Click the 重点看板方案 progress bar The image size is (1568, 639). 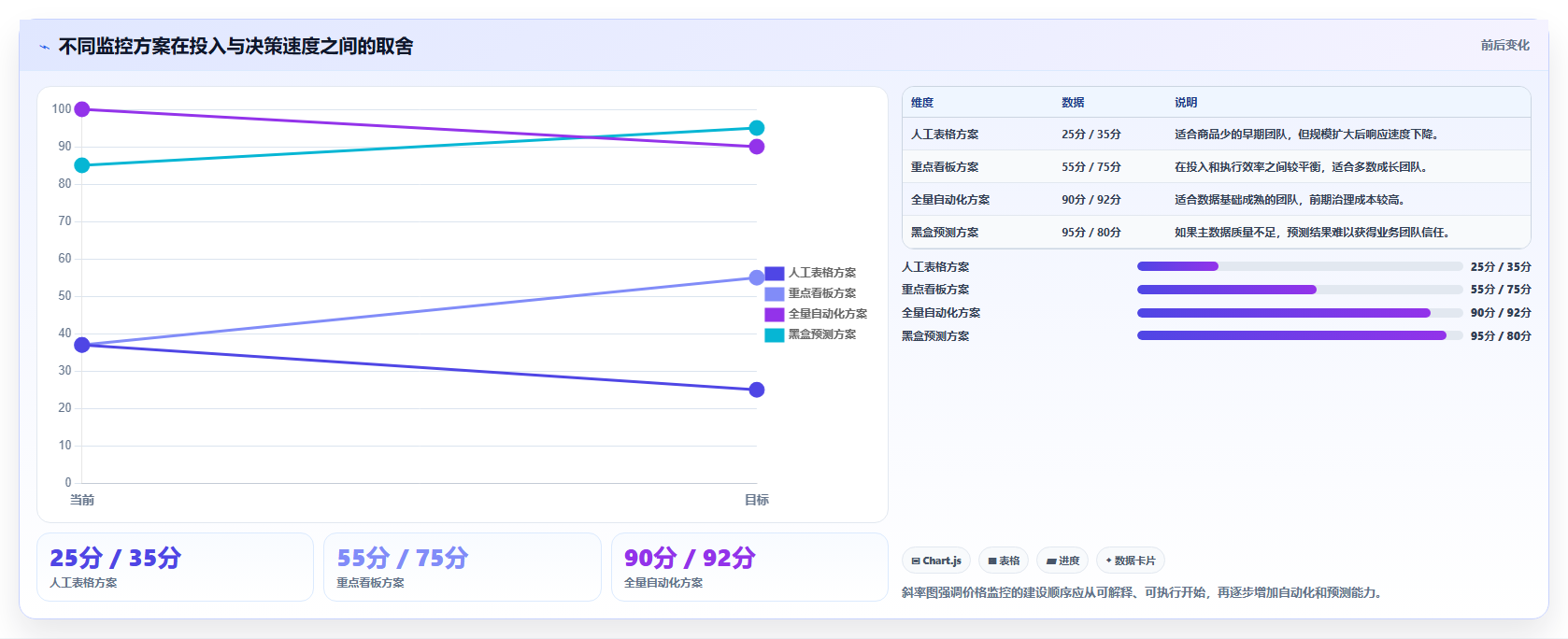pyautogui.click(x=1300, y=290)
